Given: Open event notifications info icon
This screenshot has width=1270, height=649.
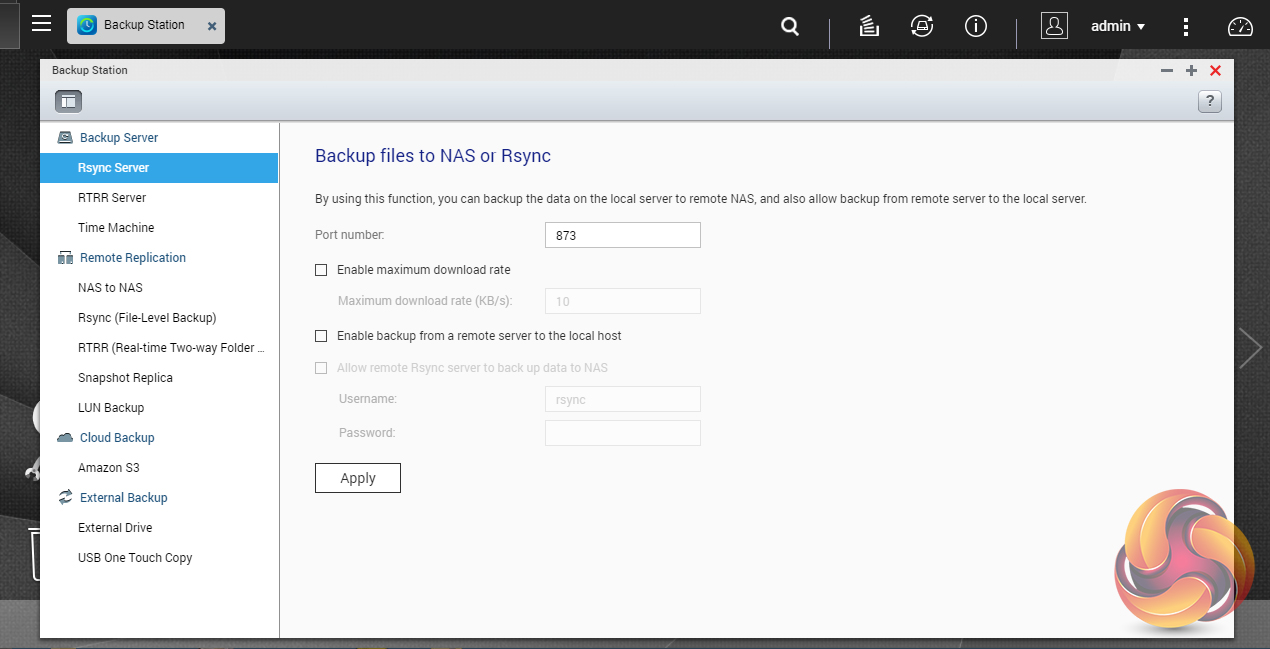Looking at the screenshot, I should click(x=976, y=27).
